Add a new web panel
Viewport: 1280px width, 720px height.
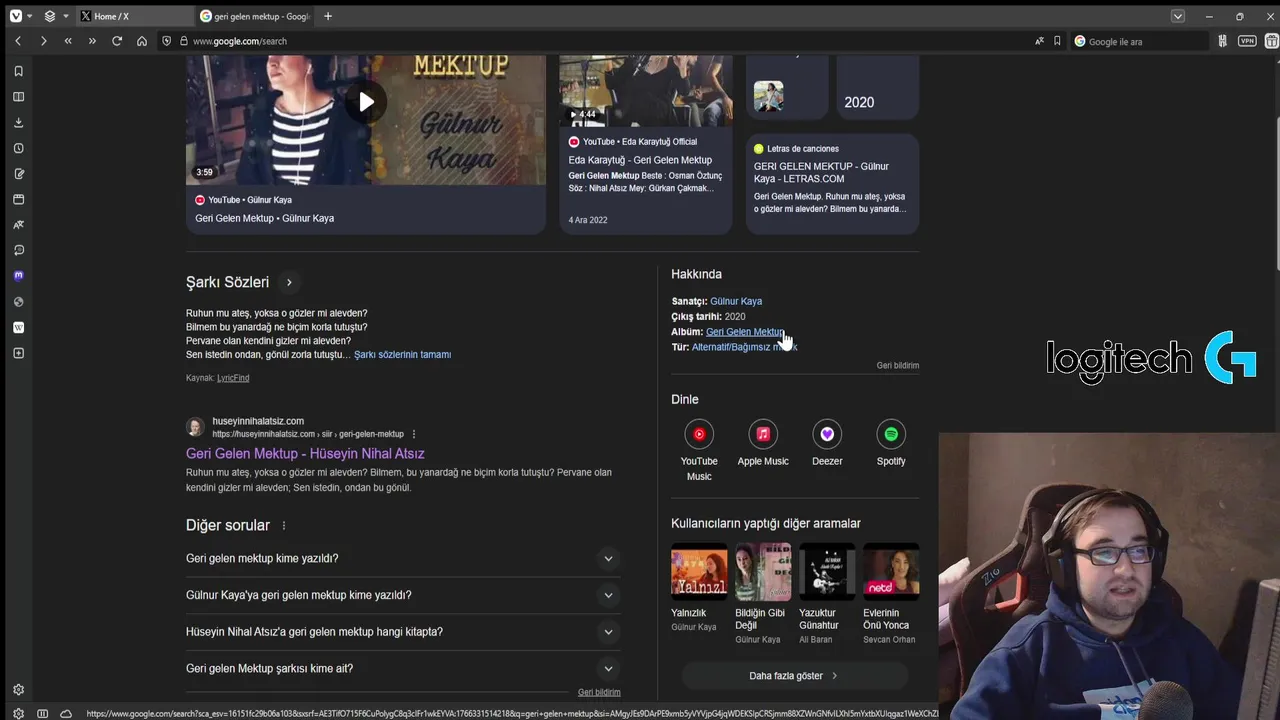coord(18,353)
